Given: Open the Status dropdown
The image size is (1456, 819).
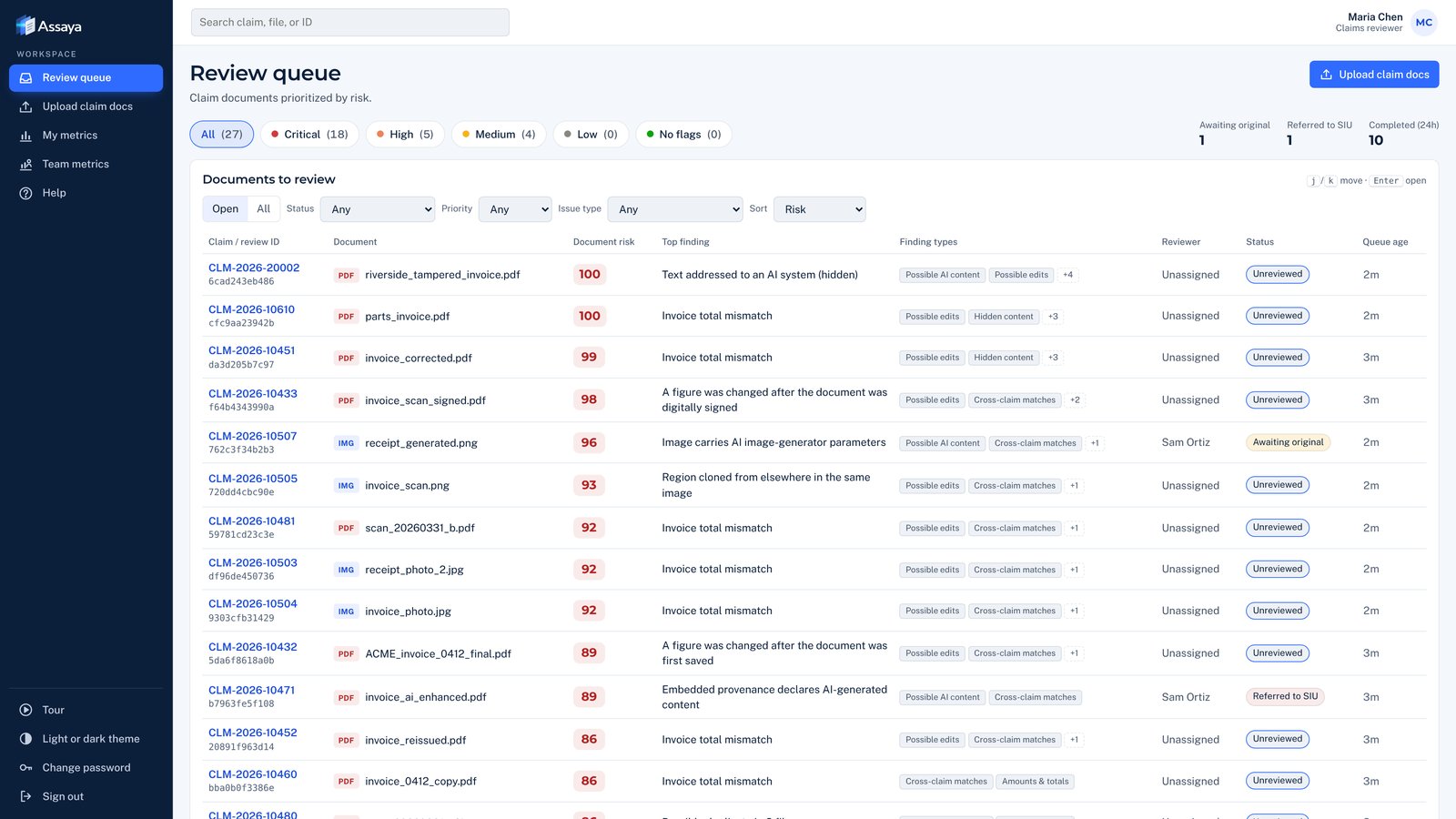Looking at the screenshot, I should tap(378, 209).
